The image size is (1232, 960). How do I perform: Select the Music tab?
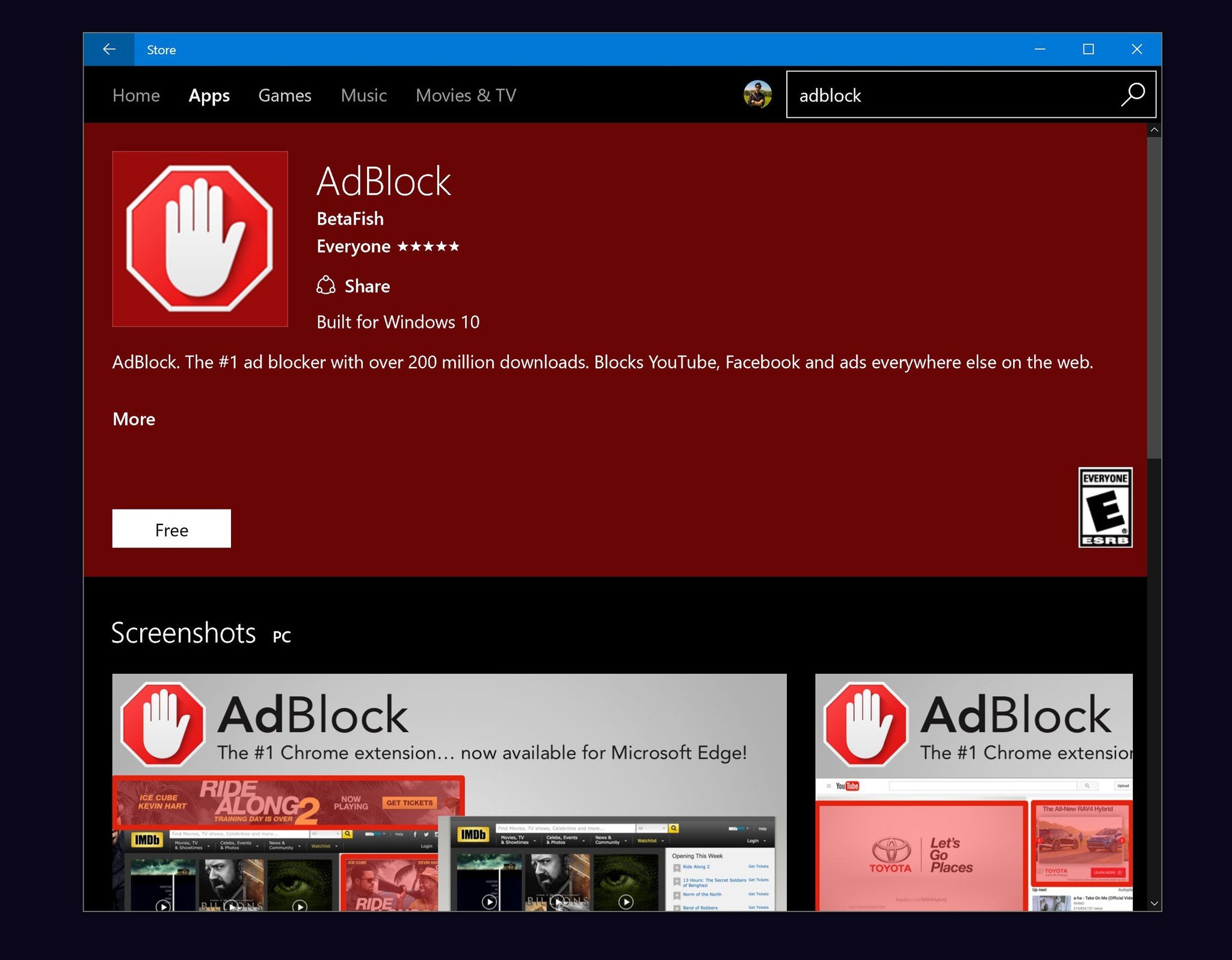pyautogui.click(x=363, y=95)
